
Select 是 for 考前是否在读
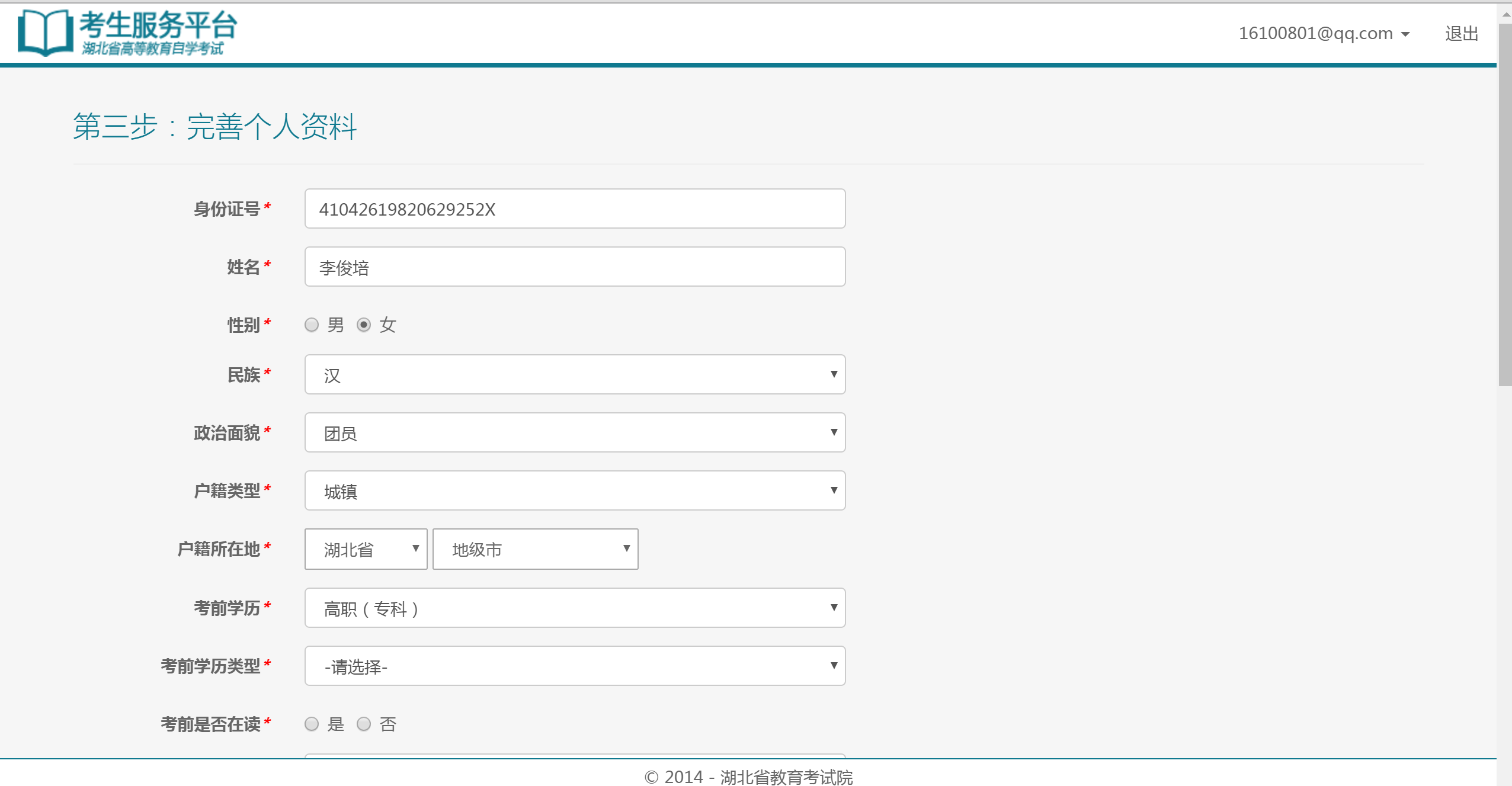[312, 724]
